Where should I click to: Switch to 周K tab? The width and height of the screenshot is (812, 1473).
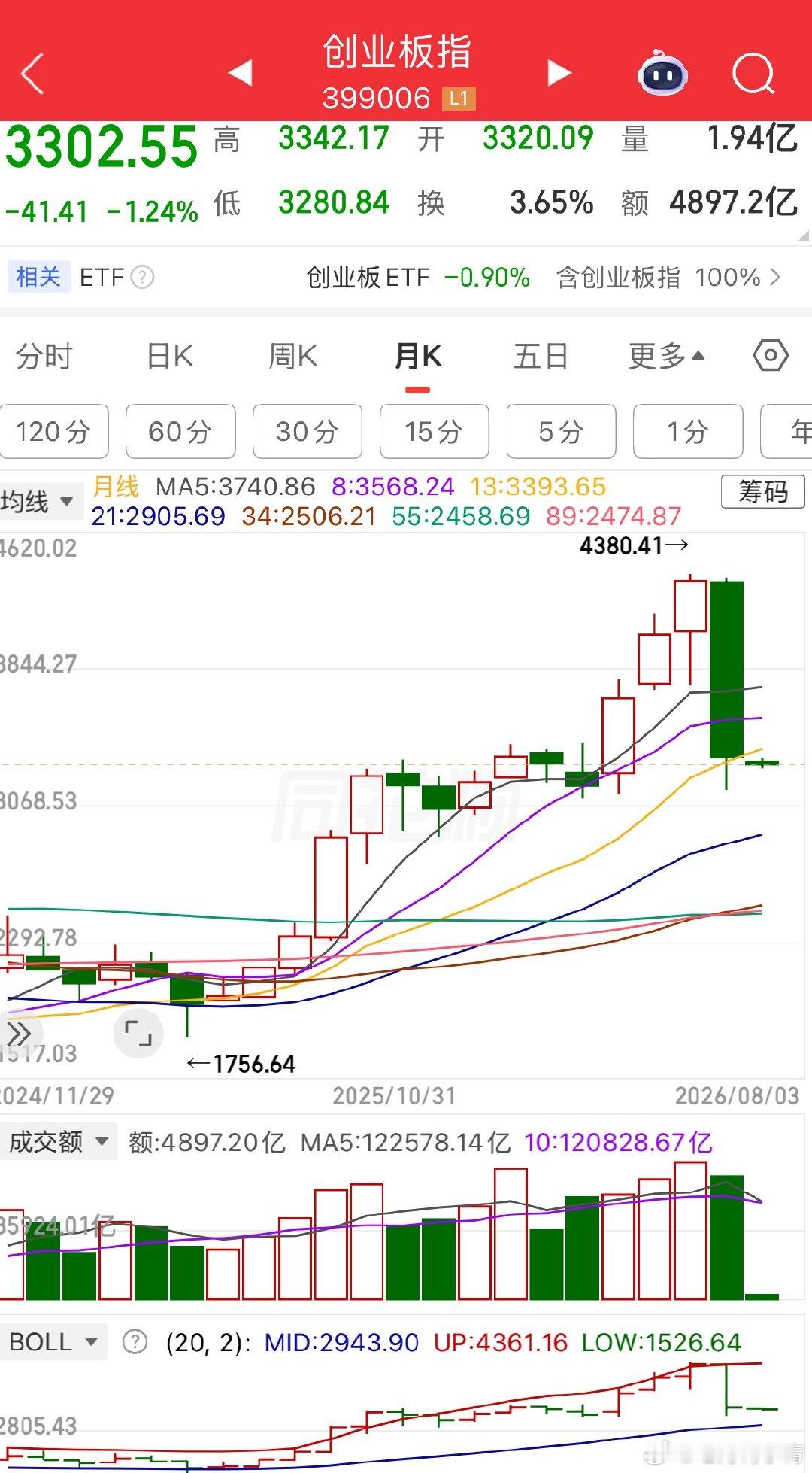click(x=293, y=356)
